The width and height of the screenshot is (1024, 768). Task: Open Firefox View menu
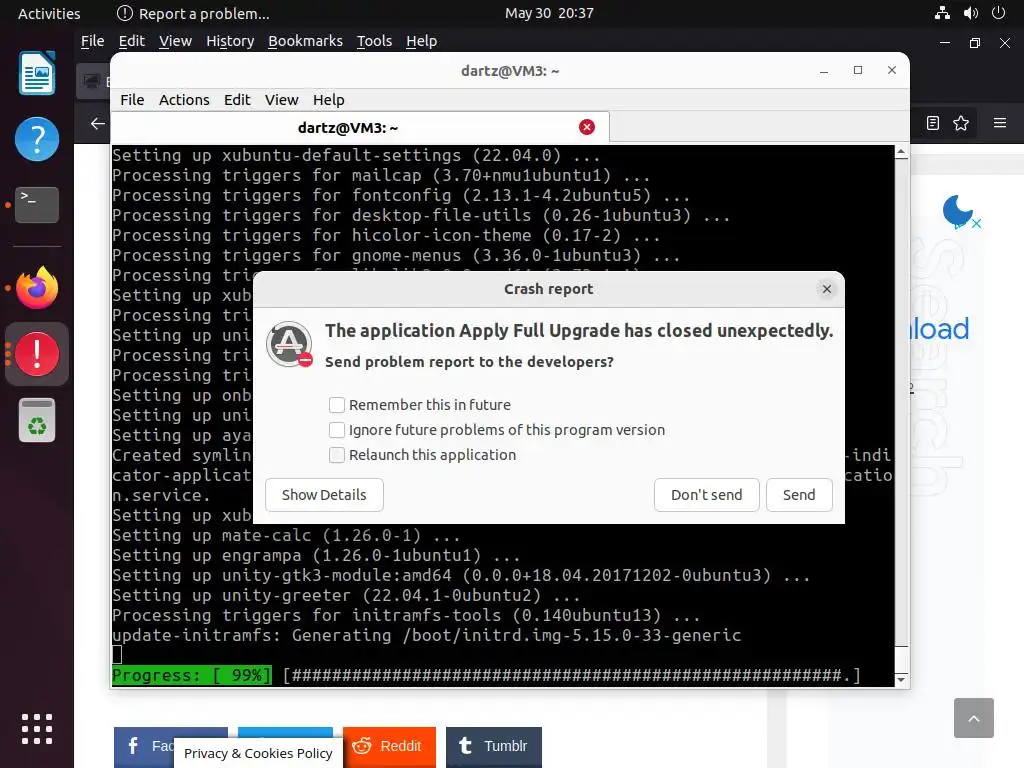click(x=175, y=41)
